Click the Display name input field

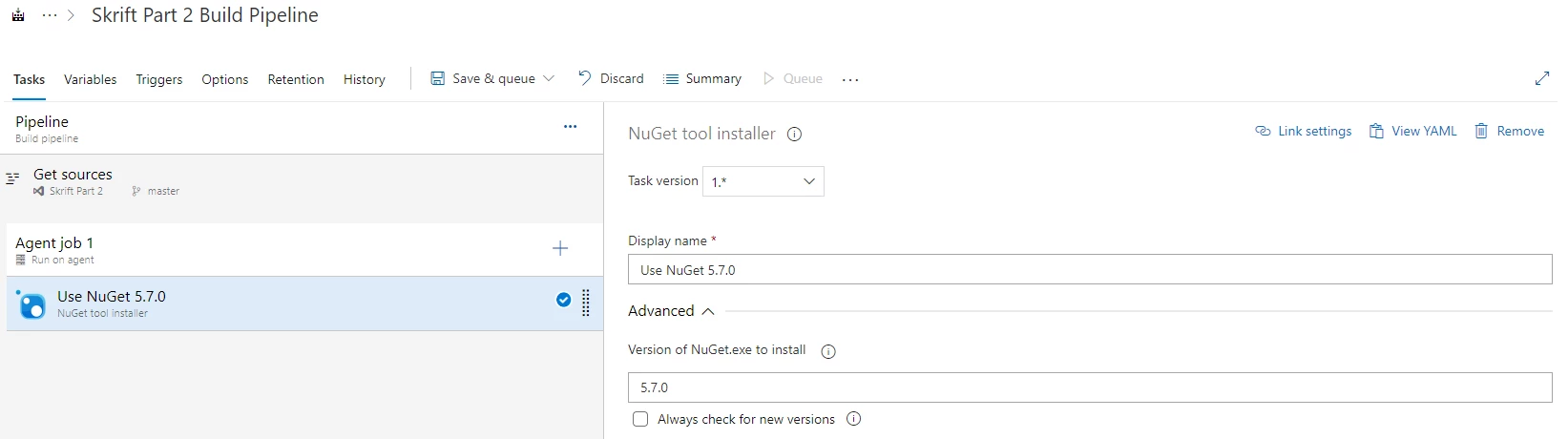point(1090,269)
